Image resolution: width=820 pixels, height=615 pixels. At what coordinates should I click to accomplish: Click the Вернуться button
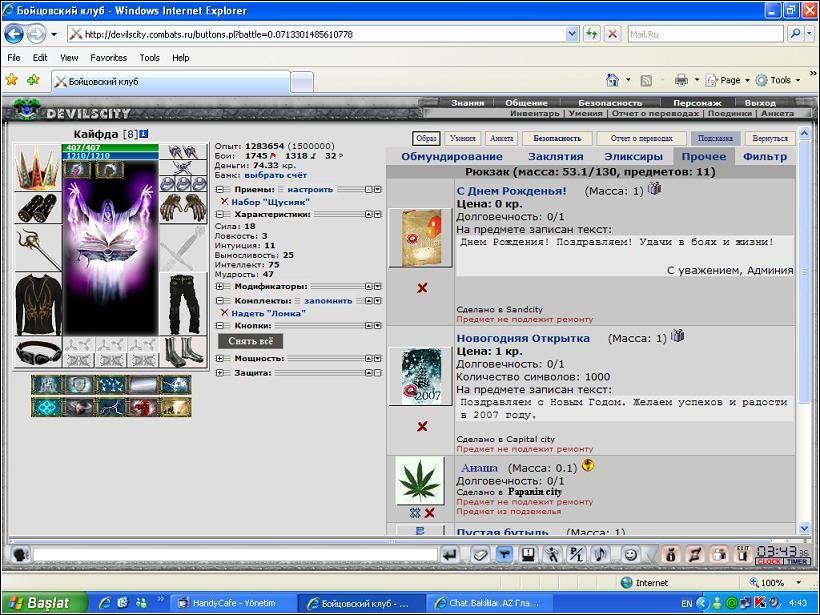pos(770,139)
